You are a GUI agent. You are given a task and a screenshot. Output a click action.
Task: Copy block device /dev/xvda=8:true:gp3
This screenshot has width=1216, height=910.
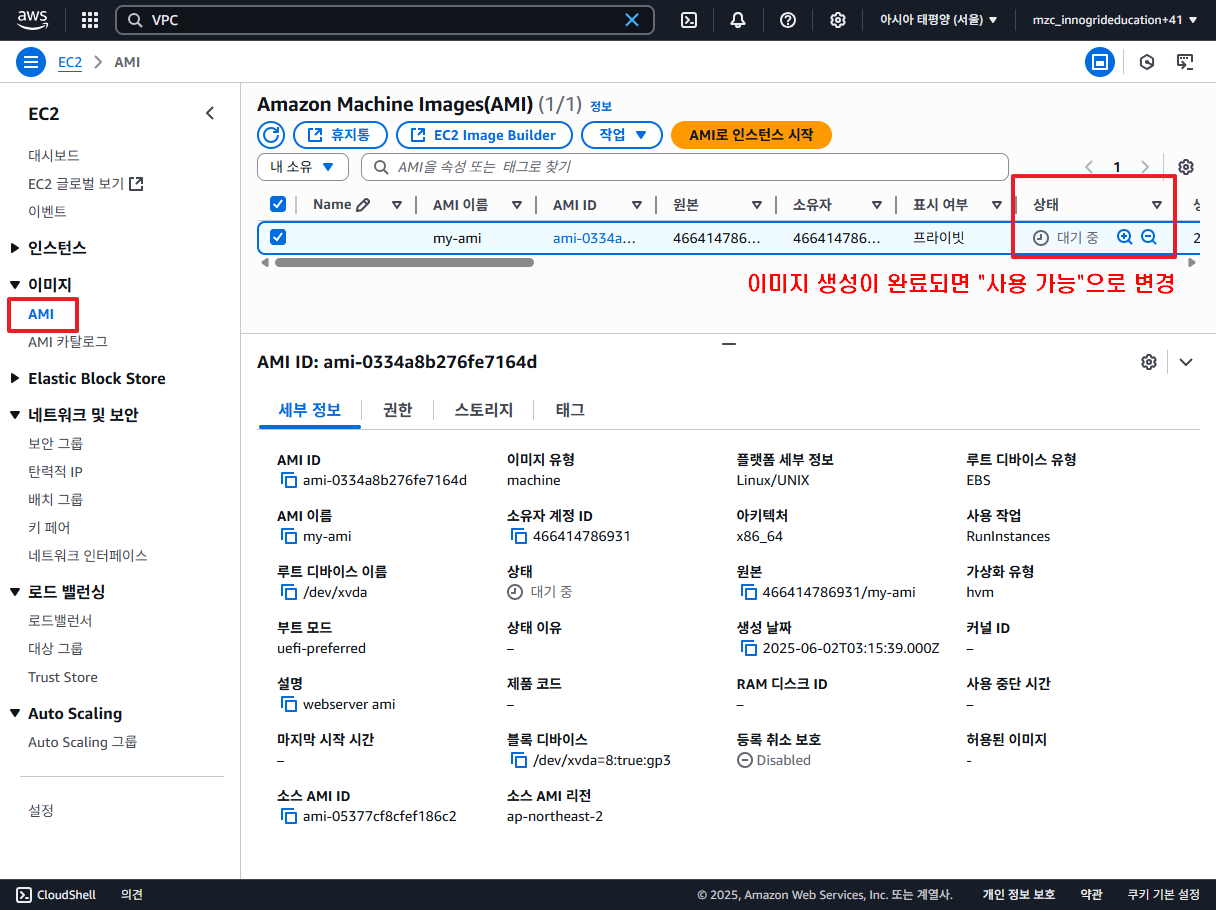[519, 760]
